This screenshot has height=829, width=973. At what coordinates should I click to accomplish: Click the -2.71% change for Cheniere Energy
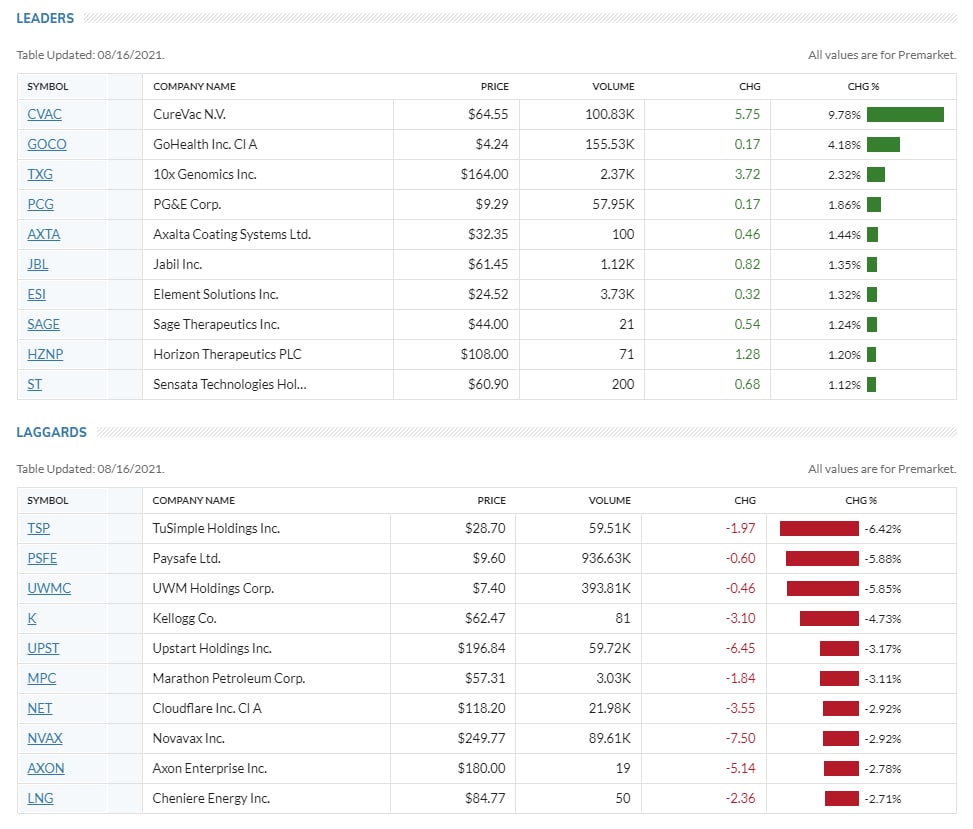(883, 799)
